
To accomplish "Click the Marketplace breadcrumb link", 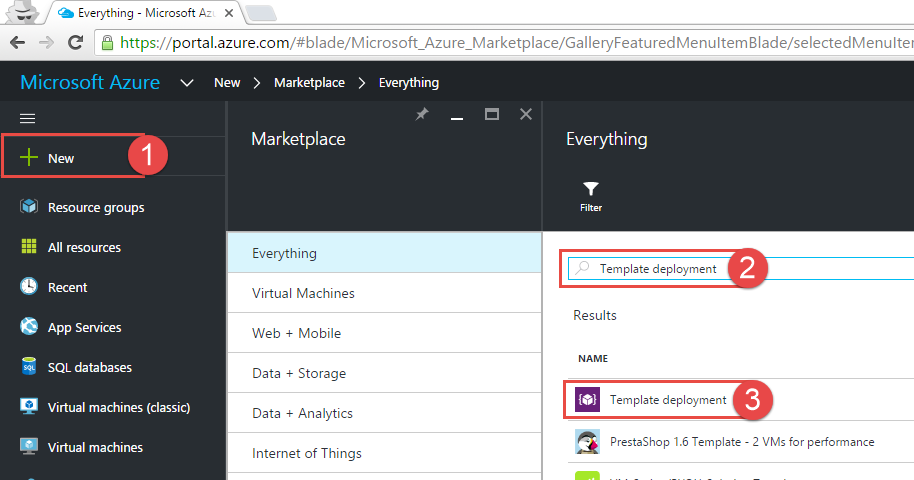I will [x=309, y=82].
